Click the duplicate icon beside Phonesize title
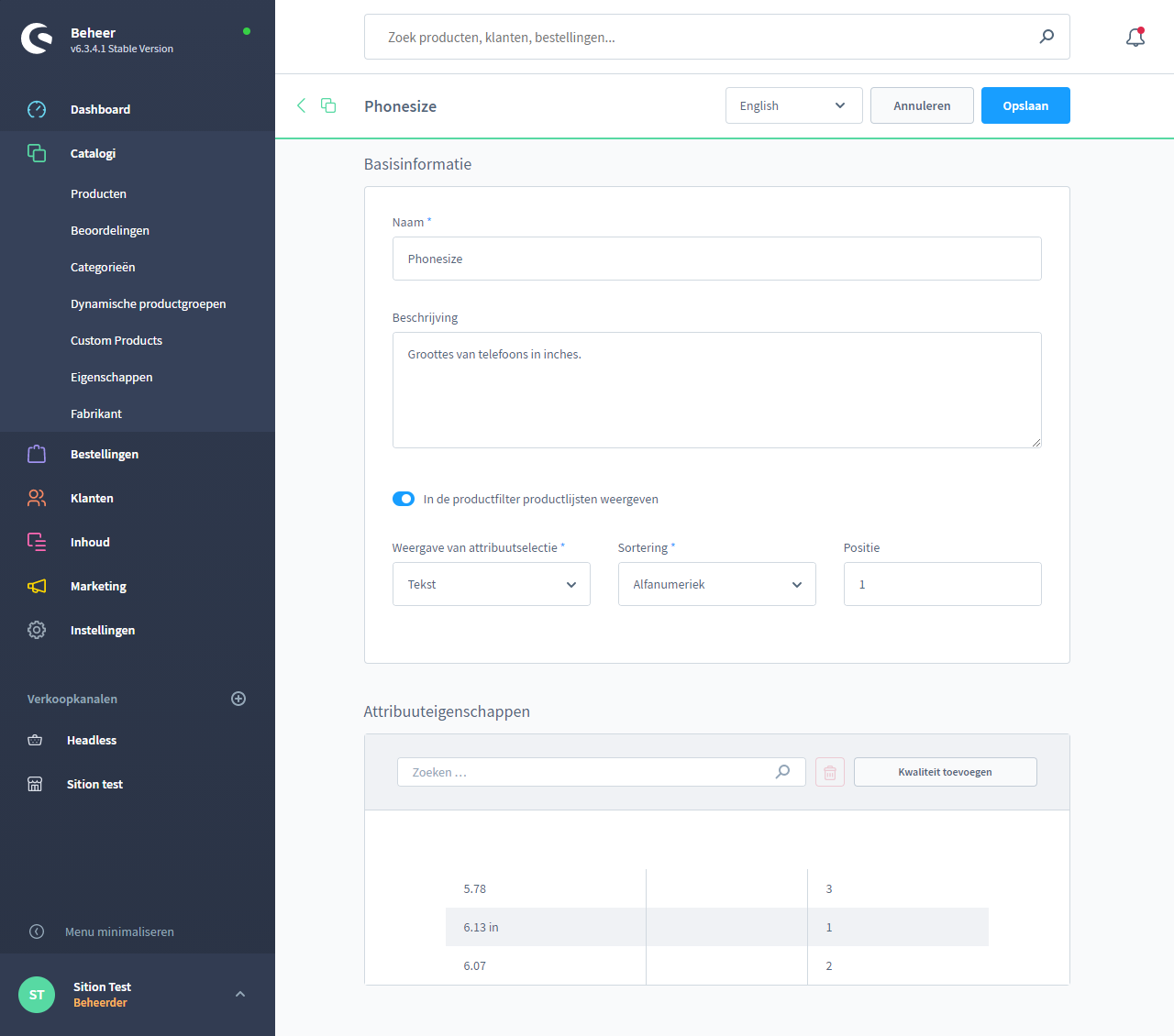1174x1036 pixels. pyautogui.click(x=328, y=105)
